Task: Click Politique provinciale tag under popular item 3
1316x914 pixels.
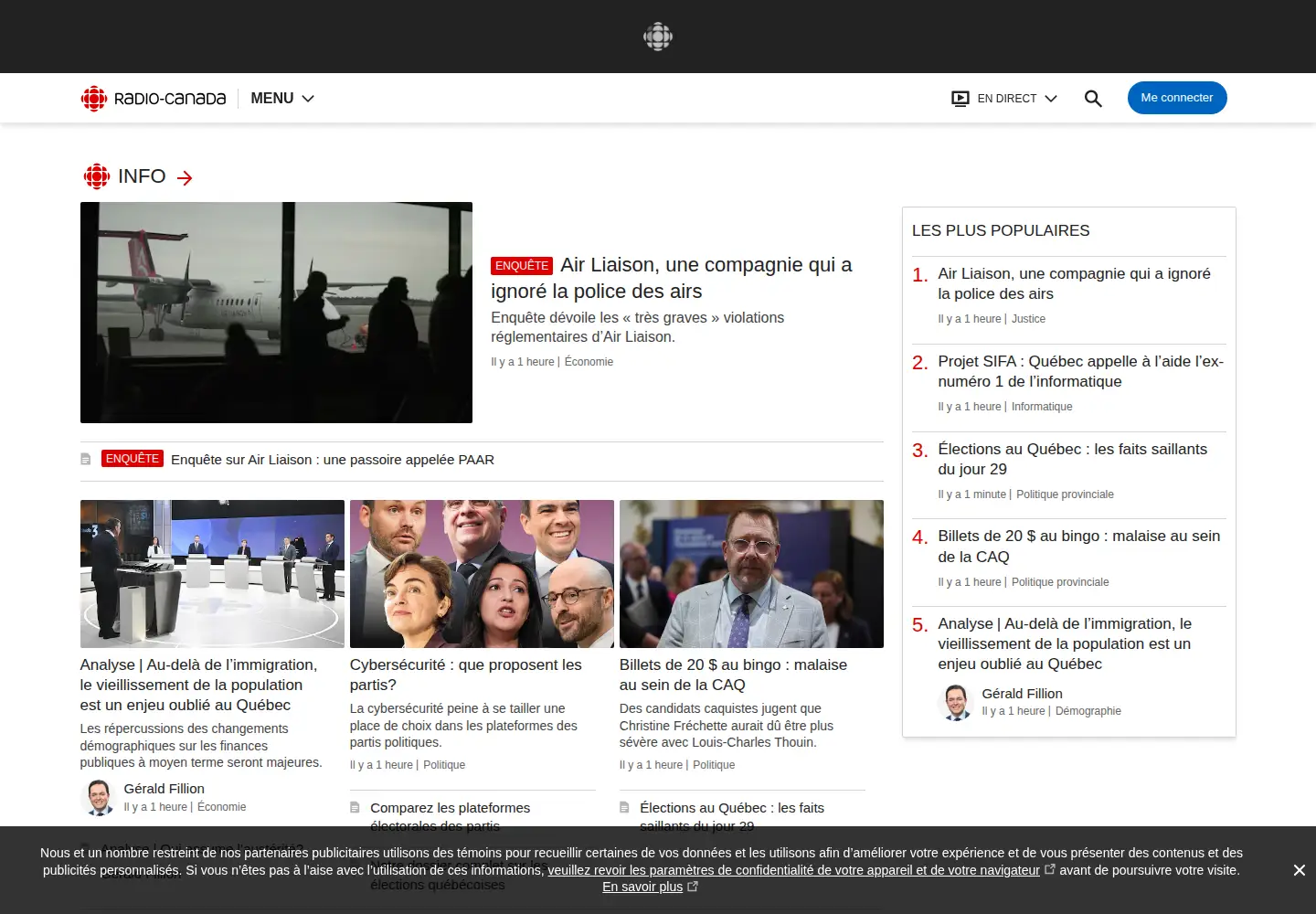Action: [x=1065, y=494]
